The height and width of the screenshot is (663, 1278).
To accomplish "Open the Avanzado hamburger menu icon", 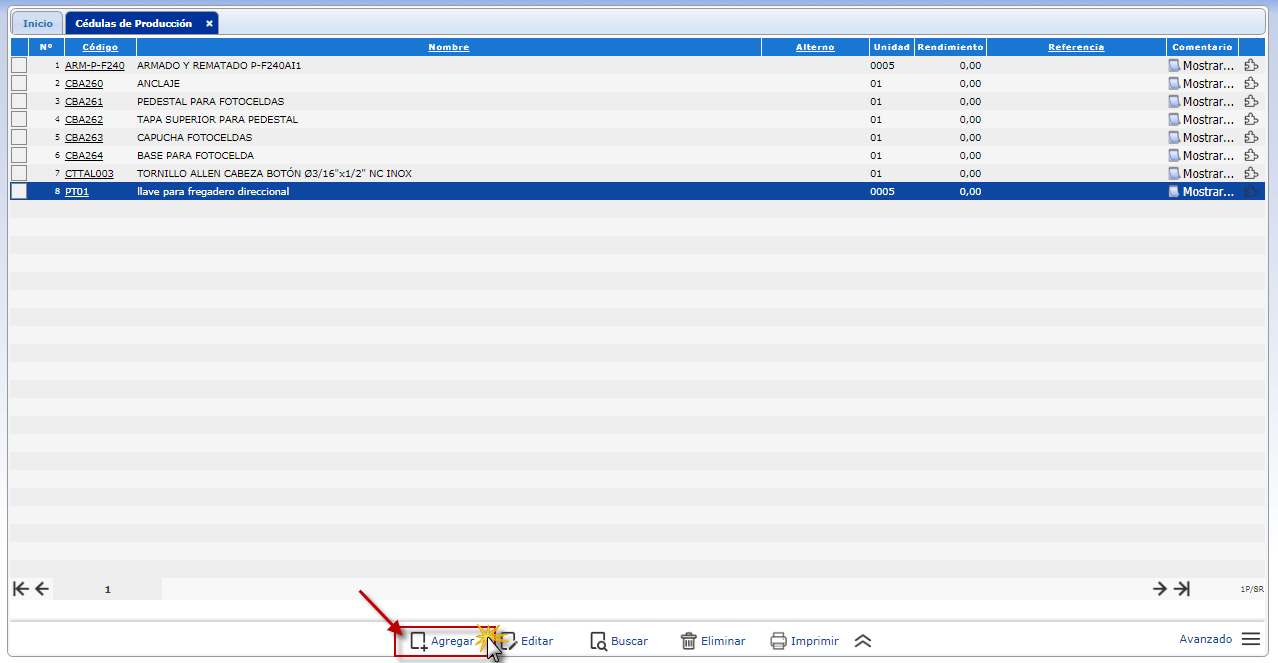I will tap(1250, 639).
